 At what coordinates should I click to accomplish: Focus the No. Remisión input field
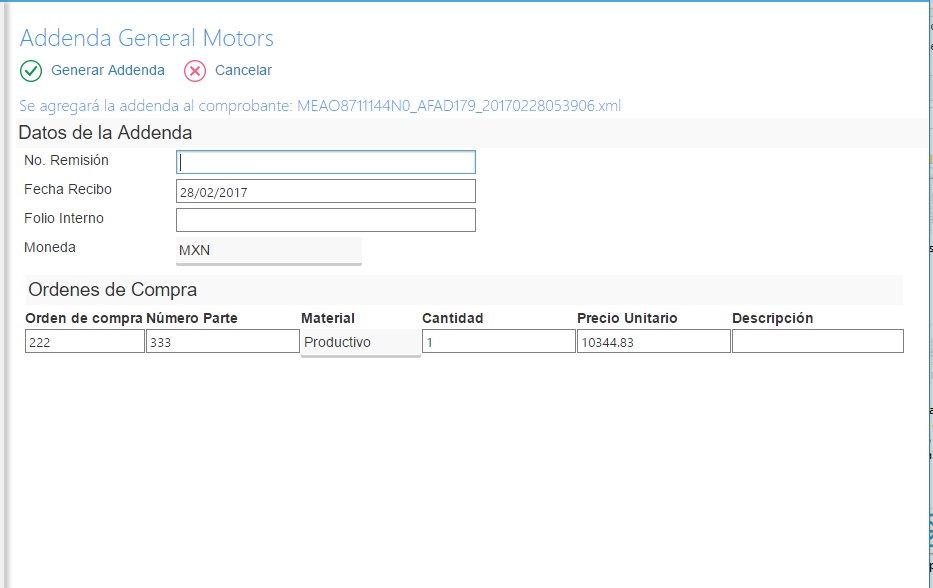point(325,162)
